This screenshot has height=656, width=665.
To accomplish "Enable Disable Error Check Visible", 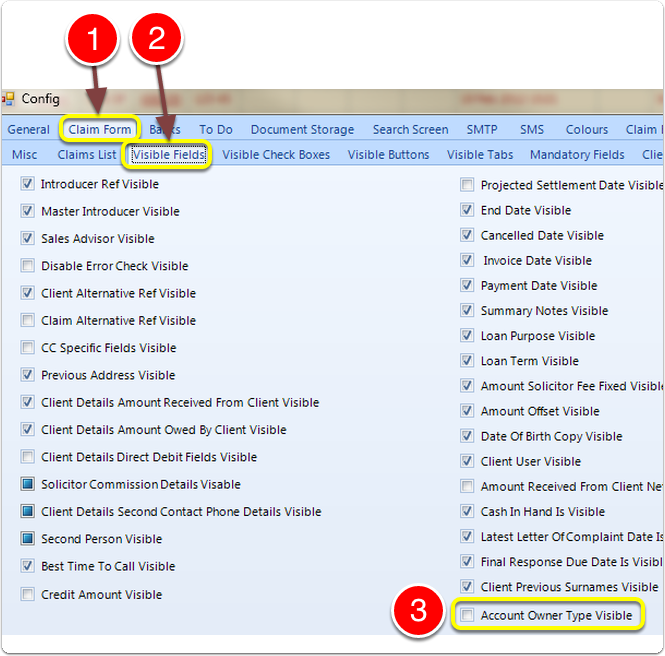I will tap(28, 265).
